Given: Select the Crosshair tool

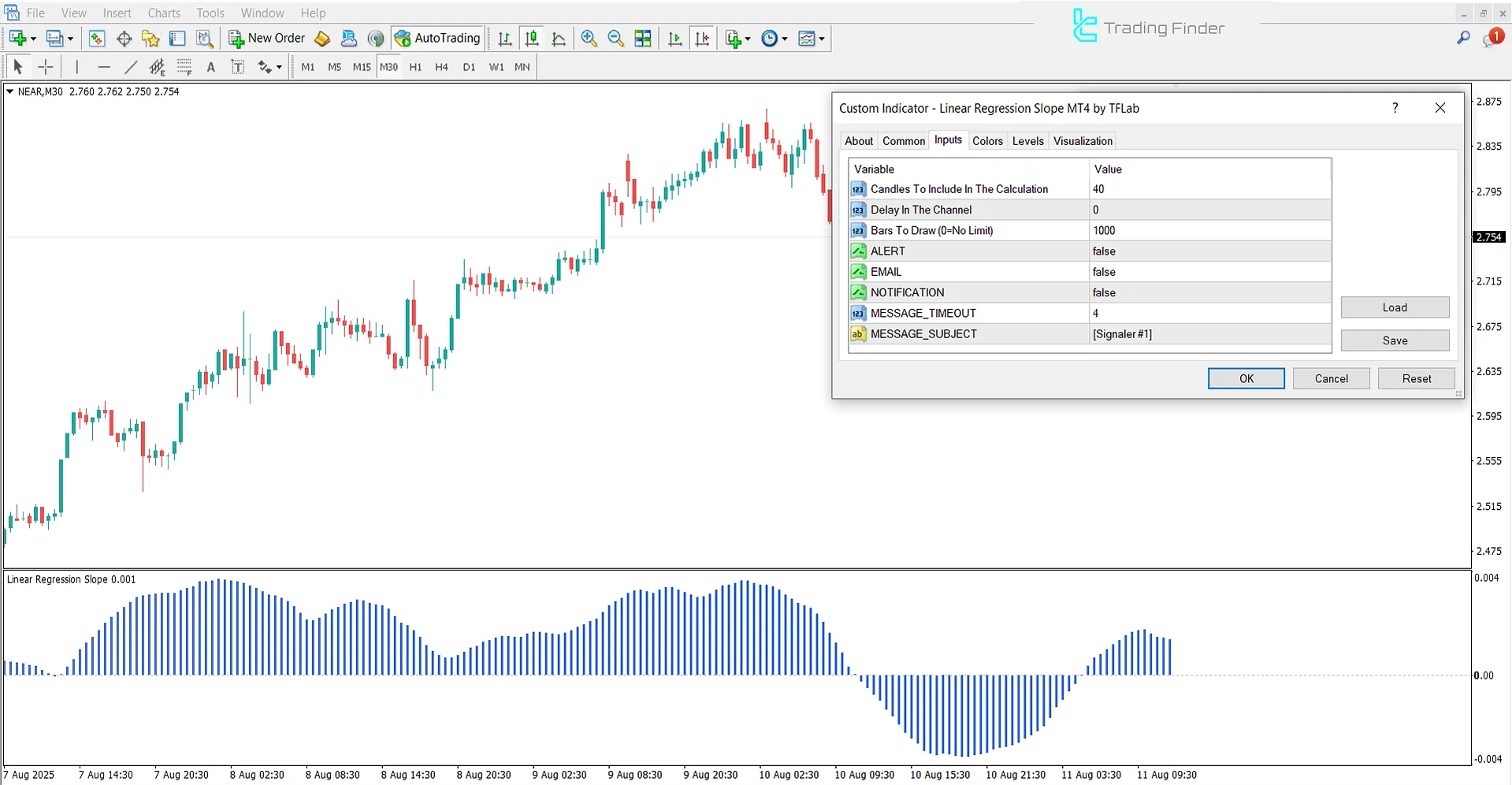Looking at the screenshot, I should pyautogui.click(x=46, y=67).
